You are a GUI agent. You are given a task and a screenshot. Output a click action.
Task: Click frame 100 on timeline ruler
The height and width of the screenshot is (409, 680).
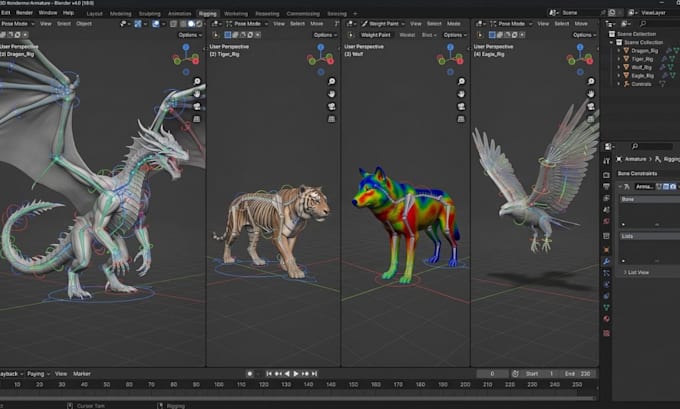(219, 384)
